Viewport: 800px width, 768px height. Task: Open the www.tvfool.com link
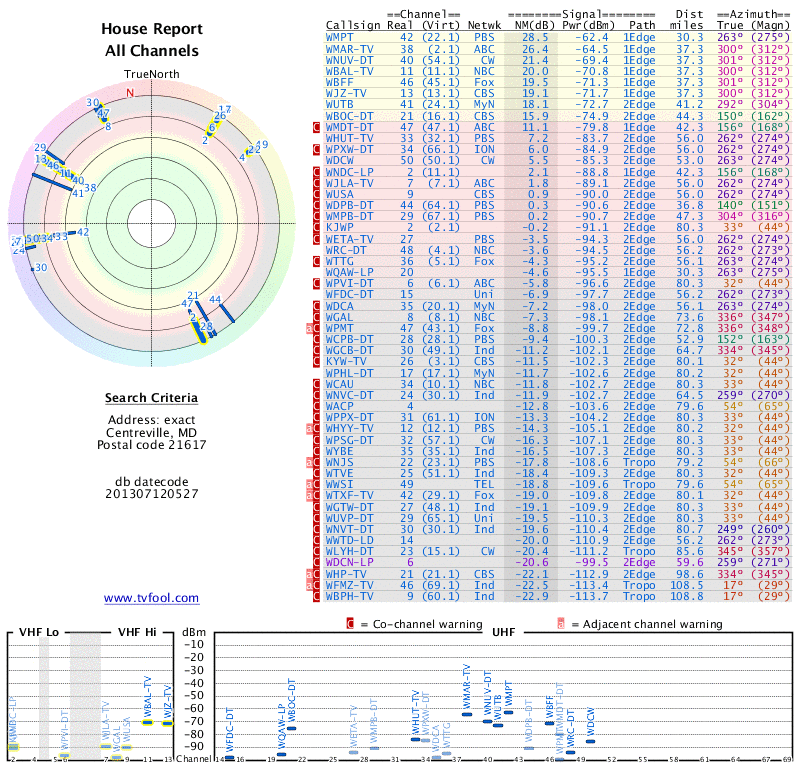click(151, 598)
